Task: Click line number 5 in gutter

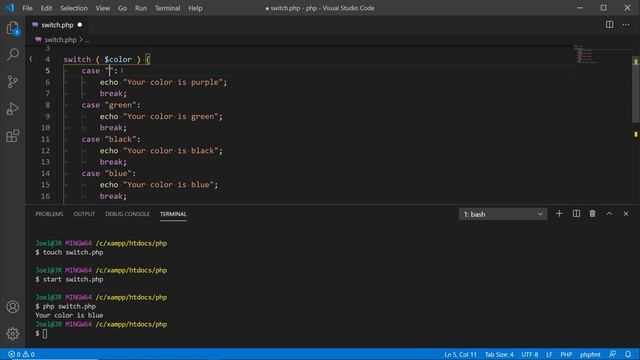Action: 48,71
